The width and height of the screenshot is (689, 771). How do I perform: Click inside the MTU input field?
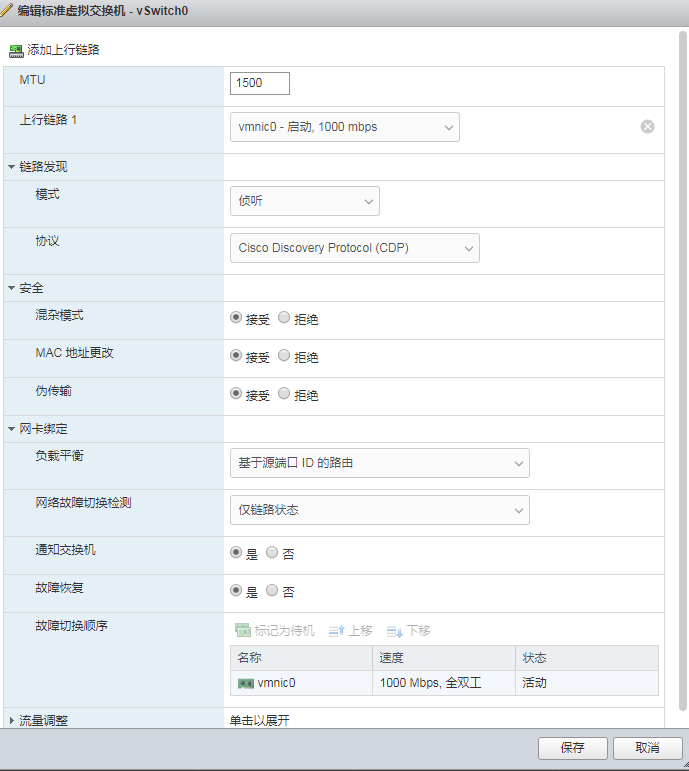(x=260, y=83)
